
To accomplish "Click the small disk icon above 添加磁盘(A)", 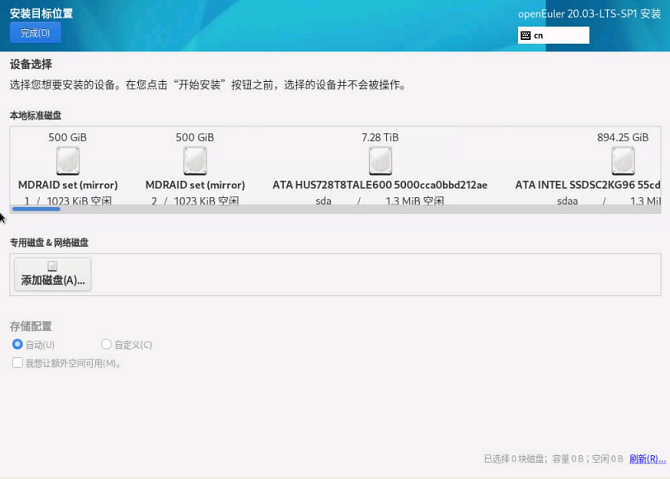I will pos(52,266).
